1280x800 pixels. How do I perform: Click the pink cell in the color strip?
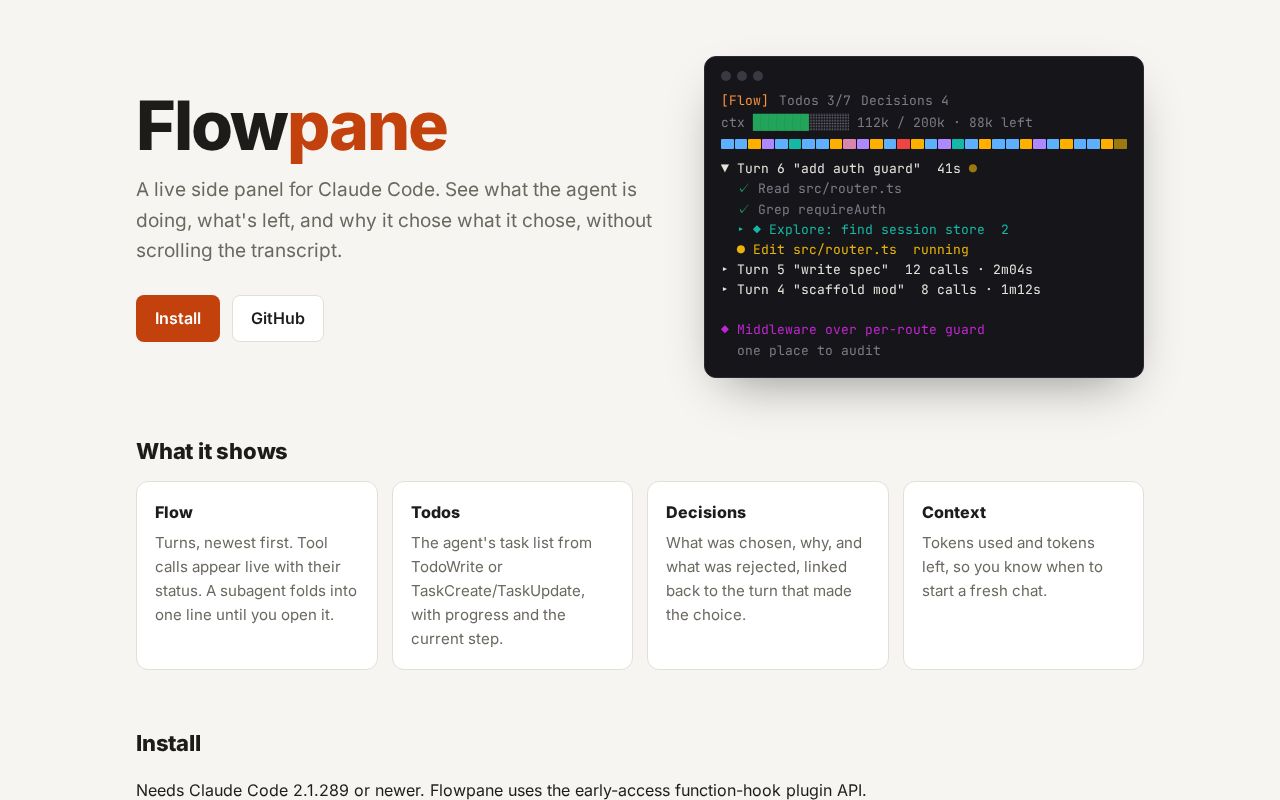[849, 144]
